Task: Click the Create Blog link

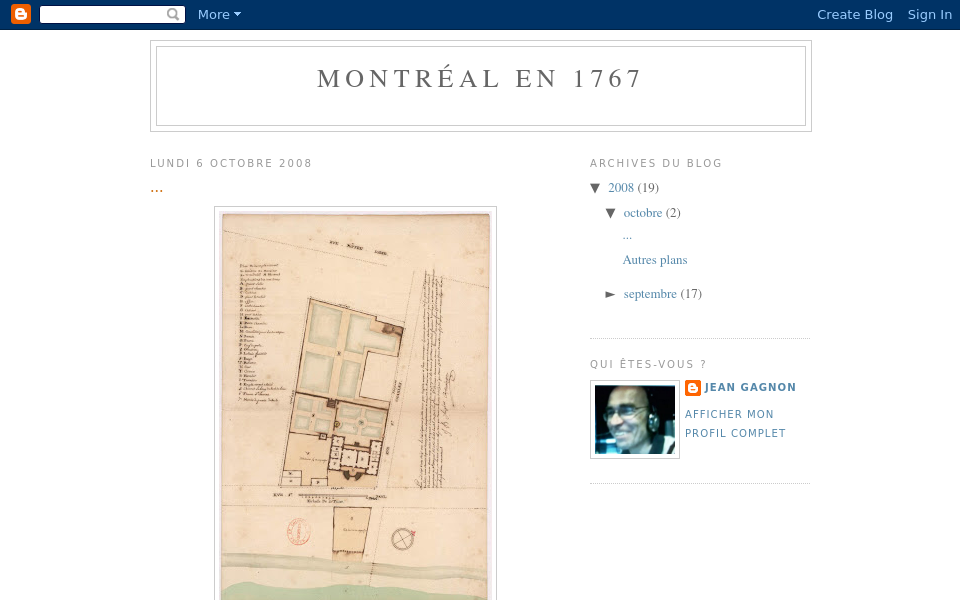Action: pyautogui.click(x=855, y=14)
